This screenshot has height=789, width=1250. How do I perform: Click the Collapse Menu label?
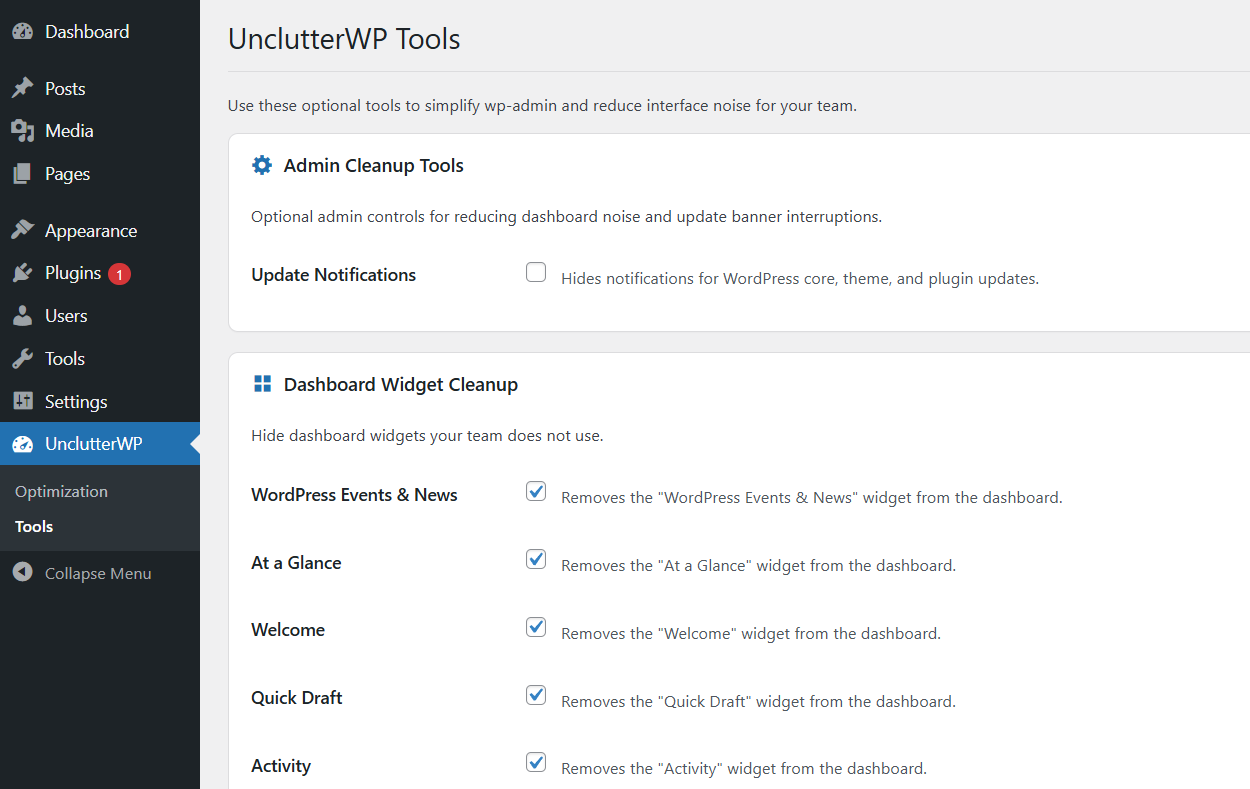98,574
